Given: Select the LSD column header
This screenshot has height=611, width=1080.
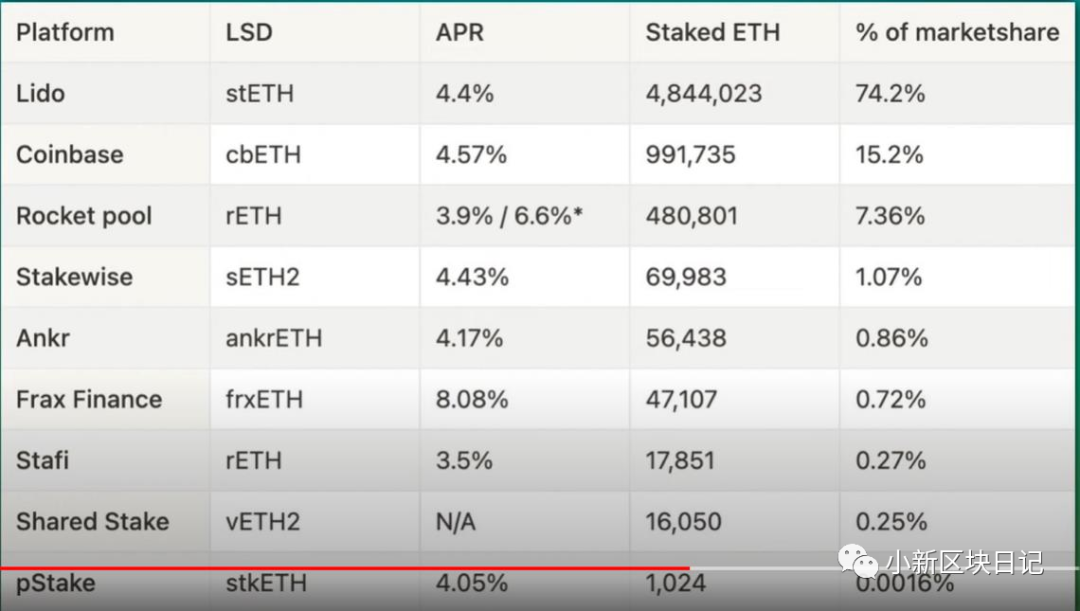Looking at the screenshot, I should (249, 32).
